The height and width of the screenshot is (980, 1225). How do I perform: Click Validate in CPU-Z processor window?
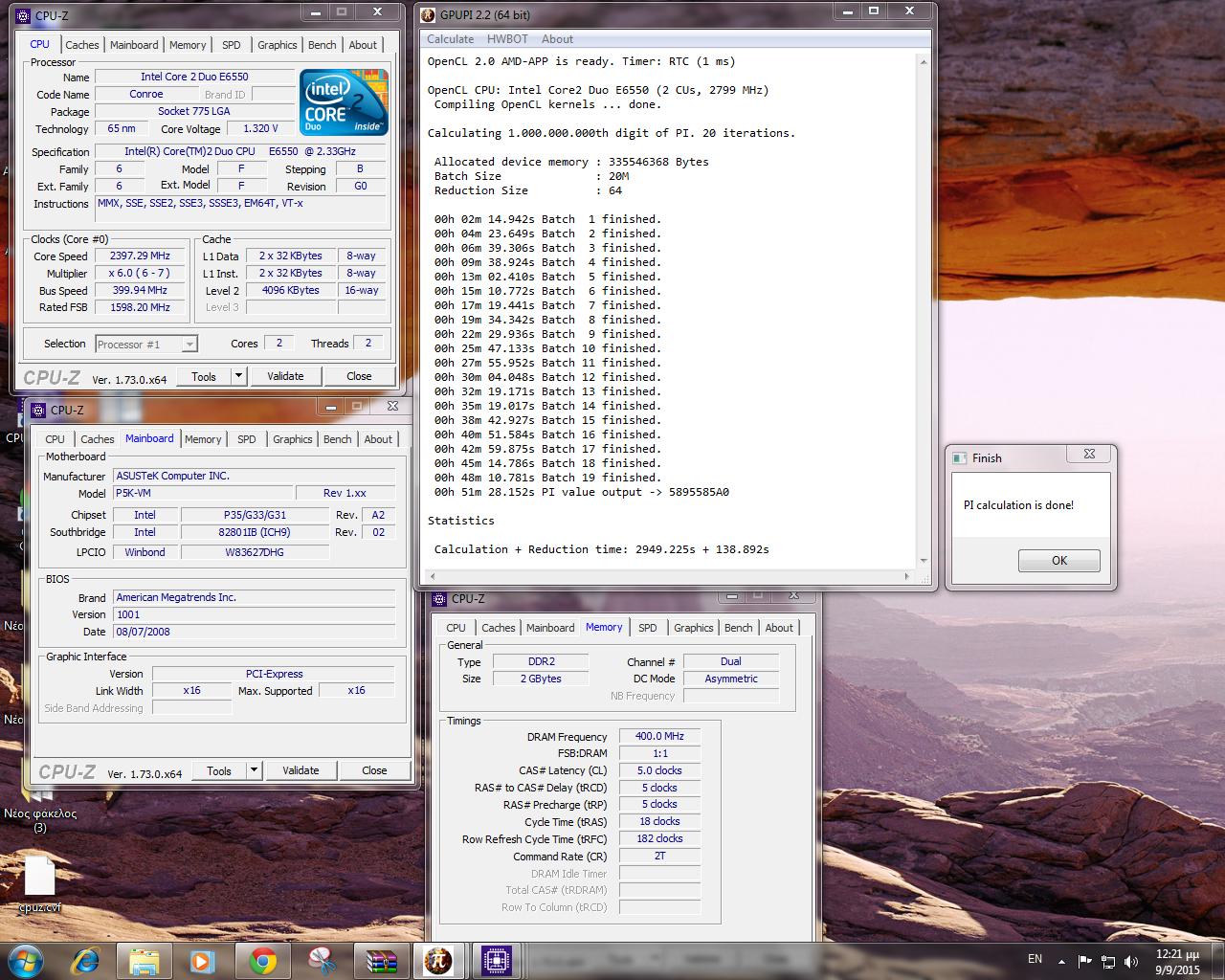(285, 376)
